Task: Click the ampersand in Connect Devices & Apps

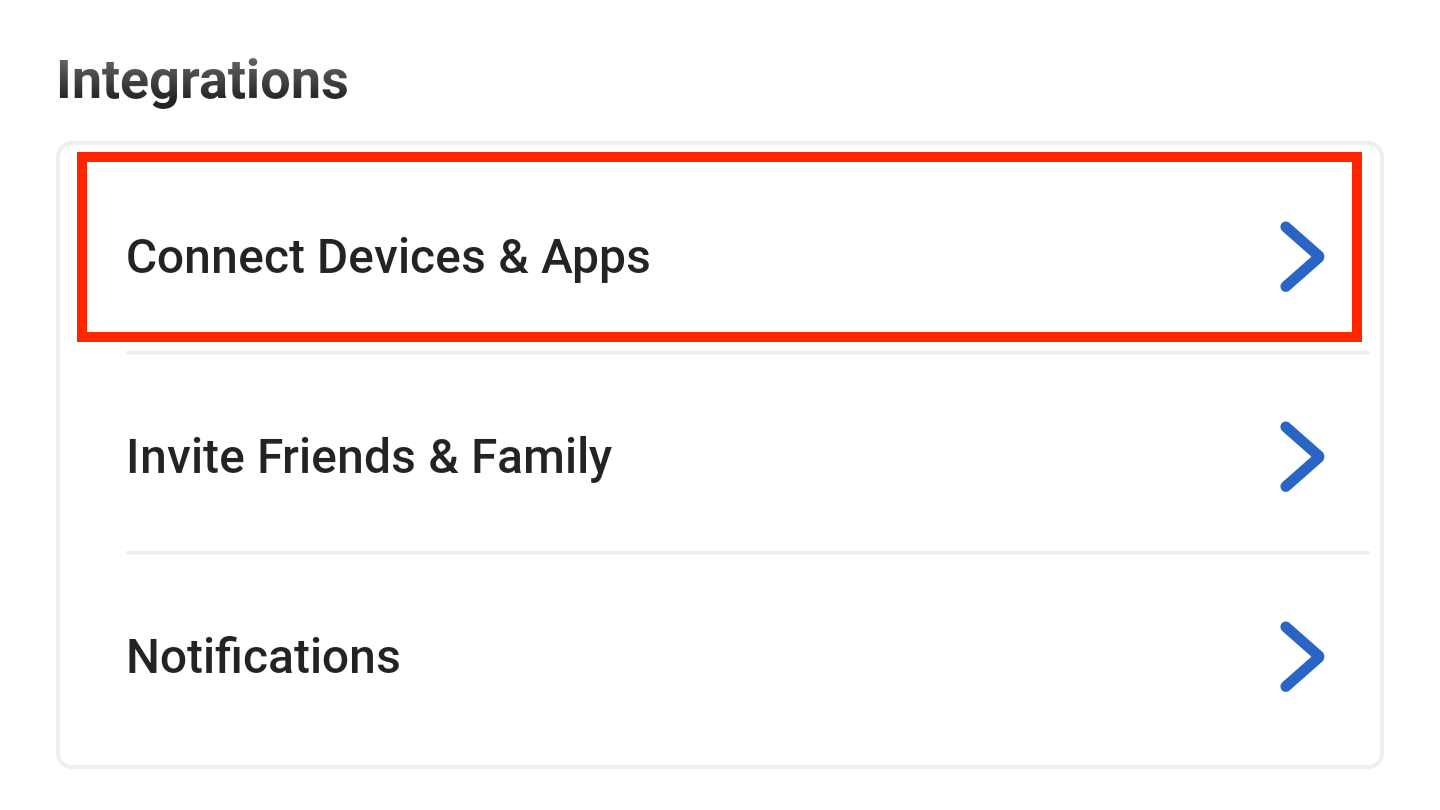Action: coord(513,257)
